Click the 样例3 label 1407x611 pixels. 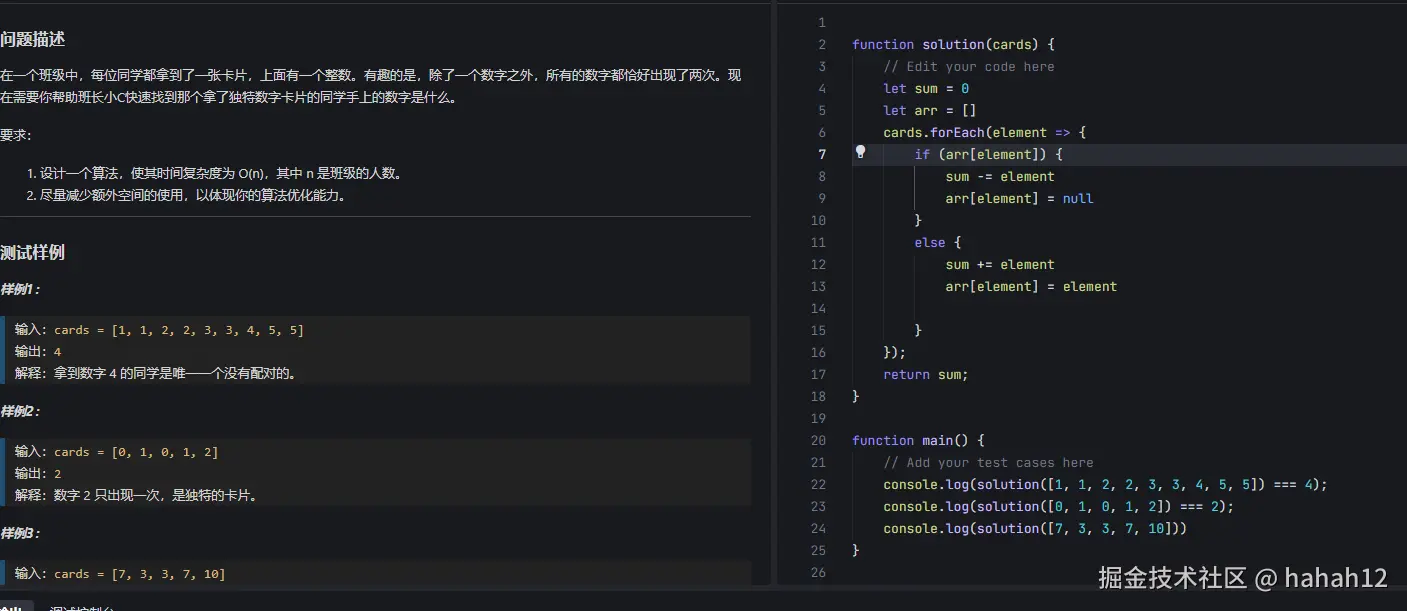click(20, 533)
